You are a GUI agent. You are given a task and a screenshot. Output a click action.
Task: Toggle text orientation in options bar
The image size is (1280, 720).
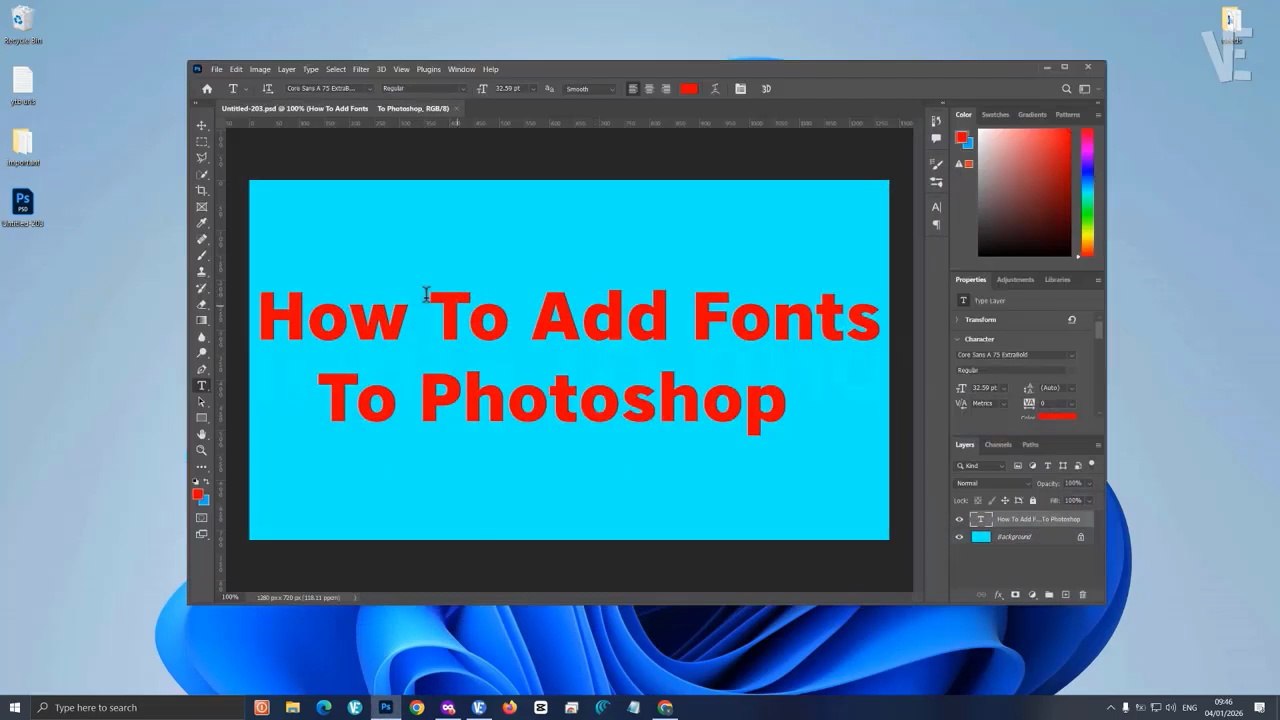[267, 89]
